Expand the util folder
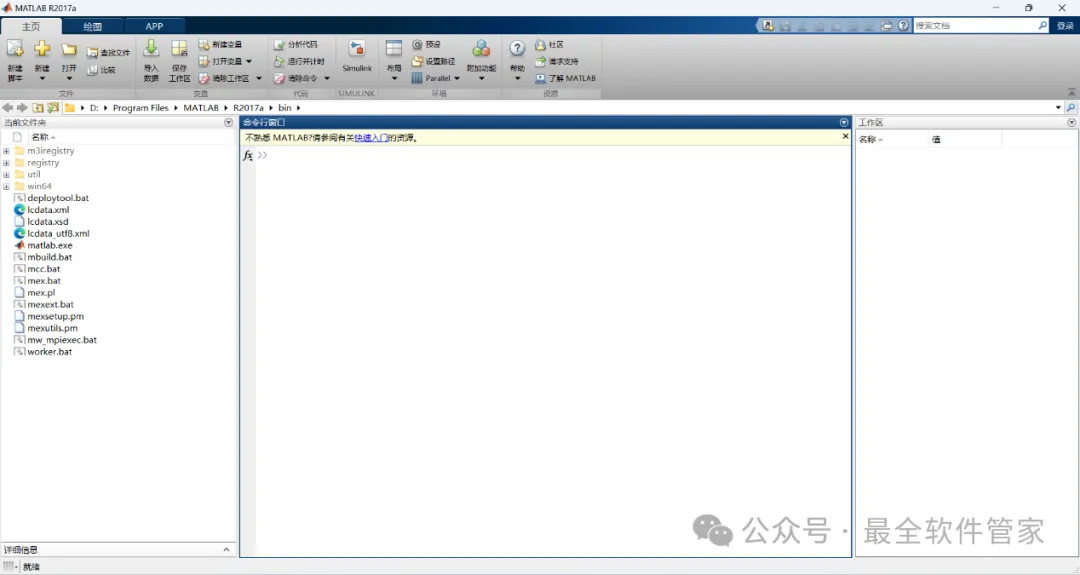 6,175
